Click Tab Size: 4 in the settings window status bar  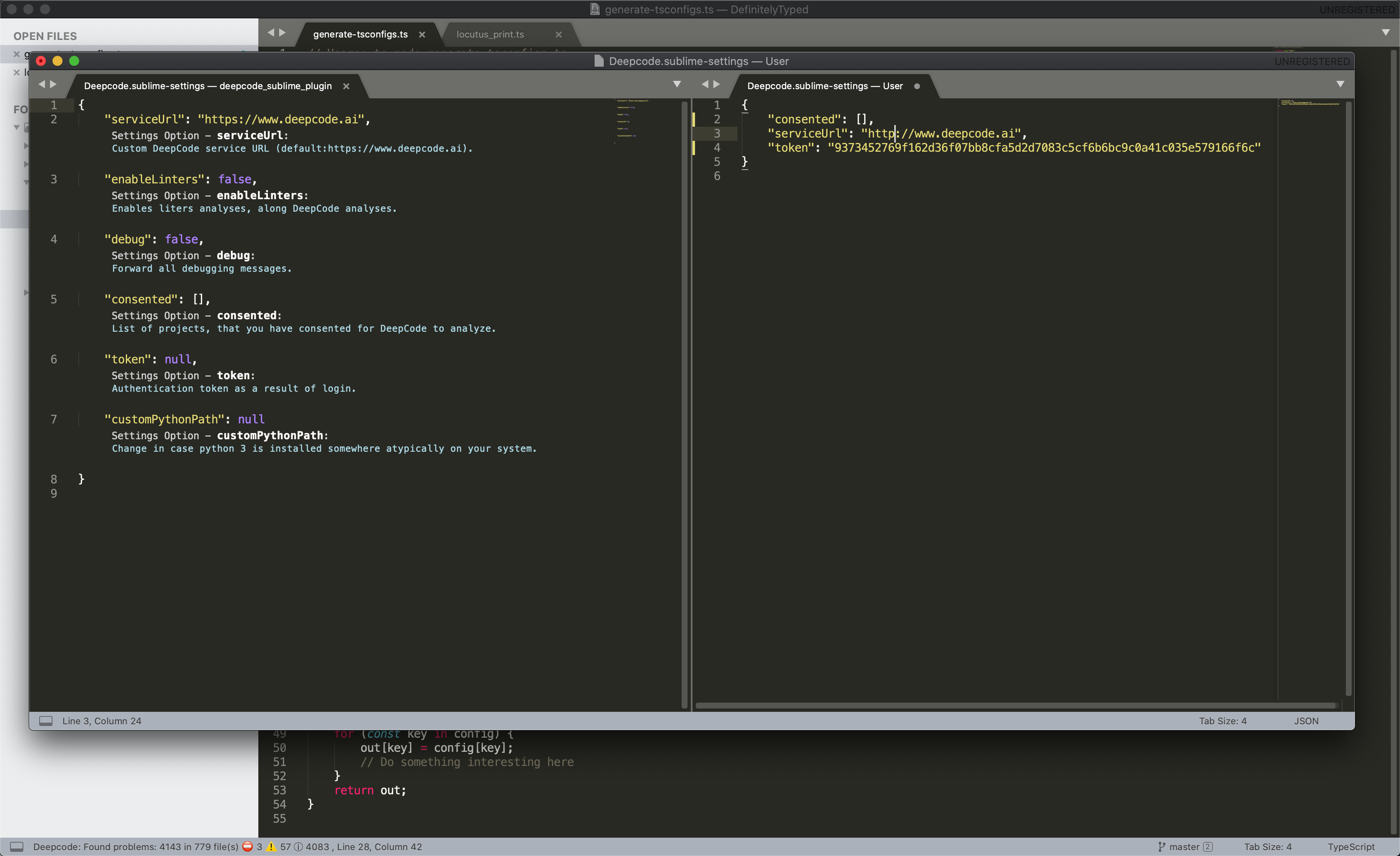coord(1223,721)
